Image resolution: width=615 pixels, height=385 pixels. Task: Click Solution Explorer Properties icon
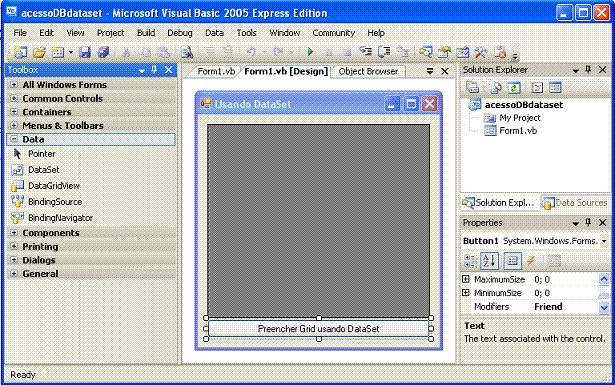[x=473, y=87]
